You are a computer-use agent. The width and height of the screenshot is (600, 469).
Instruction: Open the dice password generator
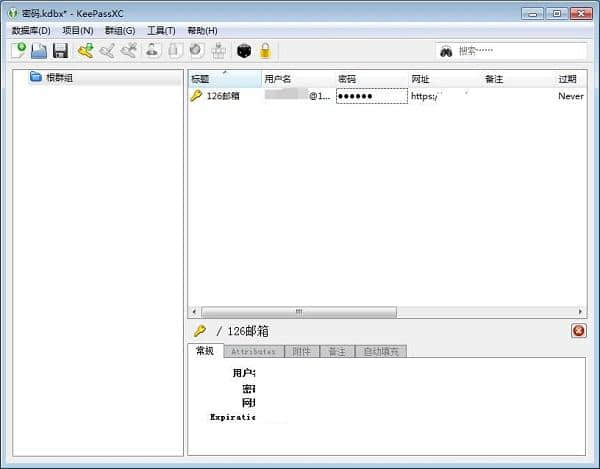[244, 50]
